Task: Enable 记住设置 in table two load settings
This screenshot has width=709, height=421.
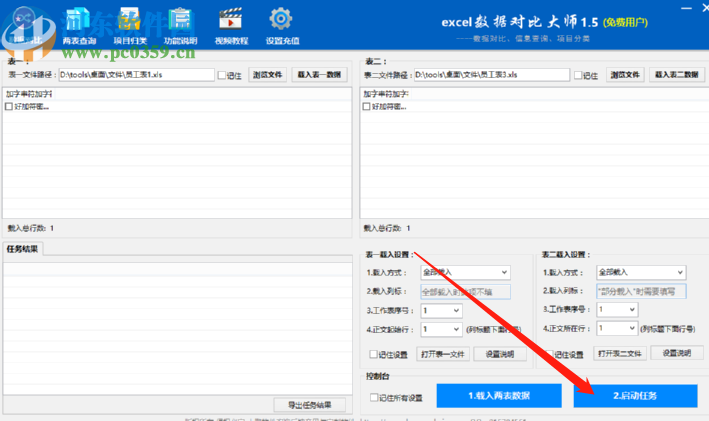Action: [549, 354]
